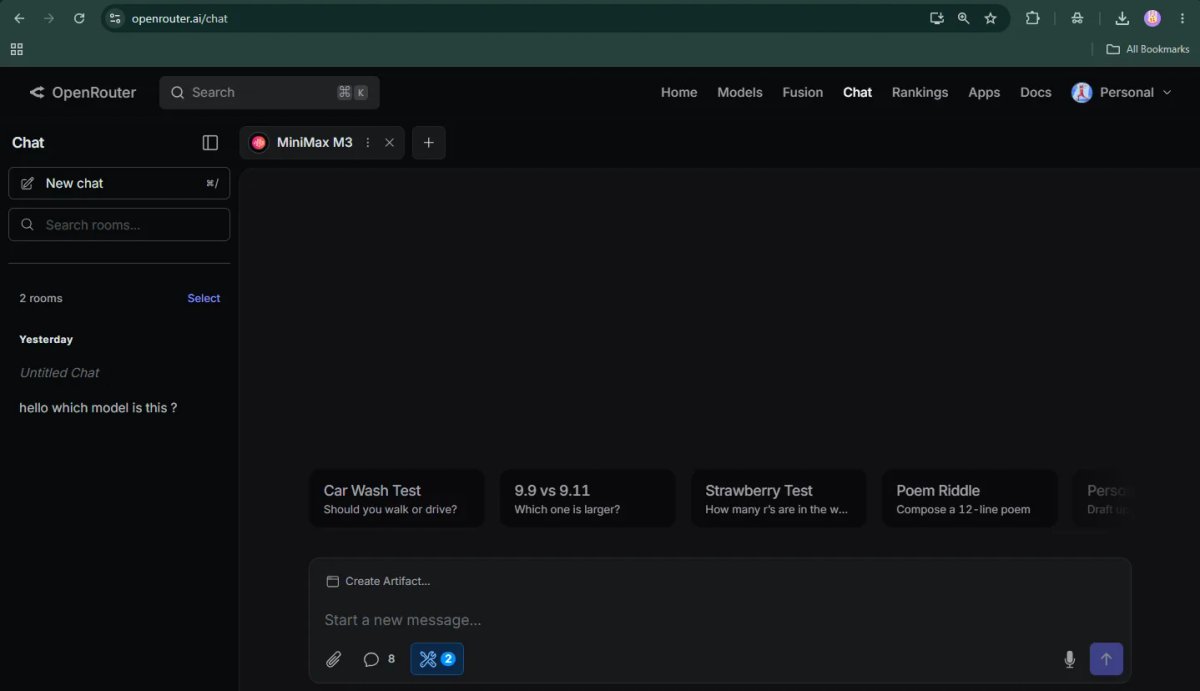The image size is (1200, 691).
Task: Select the Poem Riddle prompt card
Action: [970, 499]
